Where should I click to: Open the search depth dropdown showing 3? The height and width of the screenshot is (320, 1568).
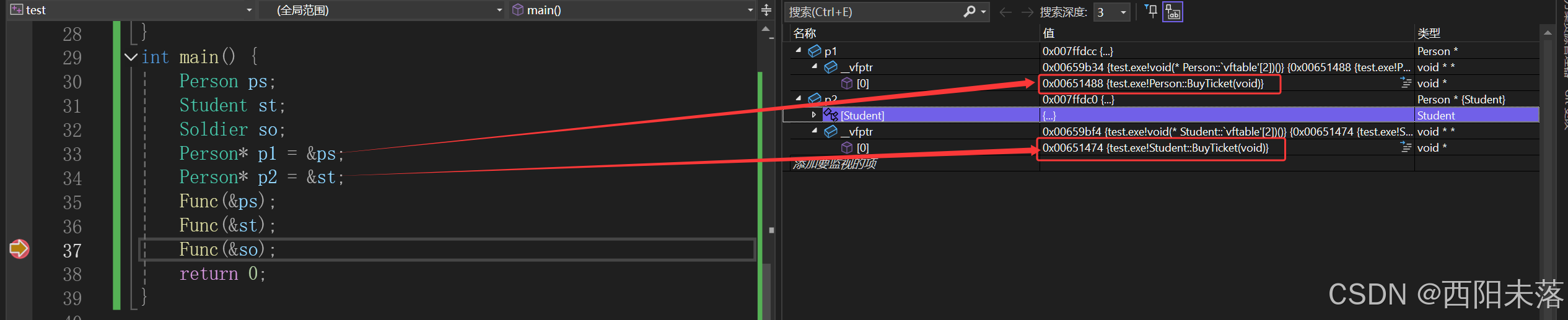click(1112, 12)
